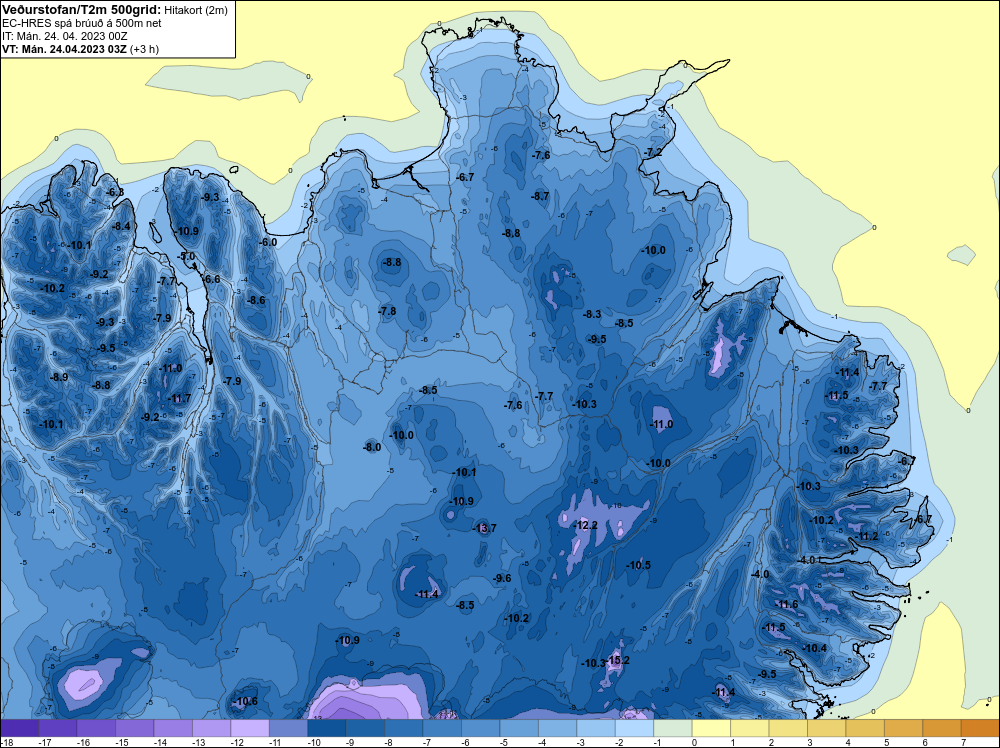Click the -9.6 temperature reading
This screenshot has height=748, width=1000.
pyautogui.click(x=503, y=578)
